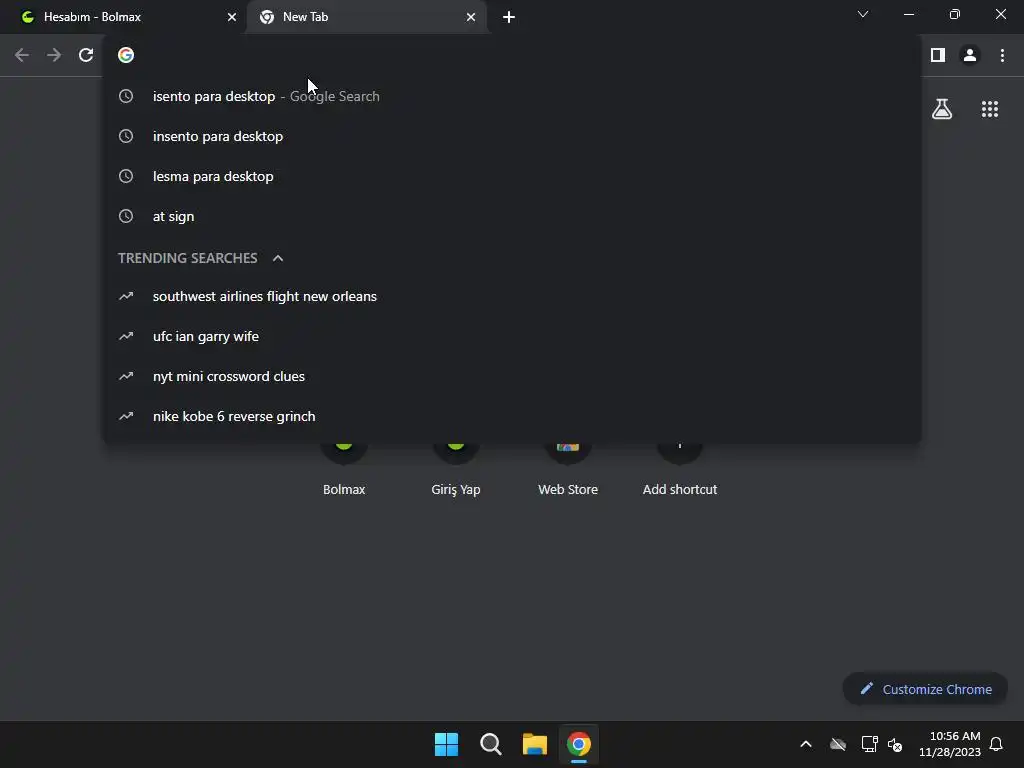Select 'insento para desktop' history suggestion
The image size is (1024, 768).
pyautogui.click(x=512, y=136)
